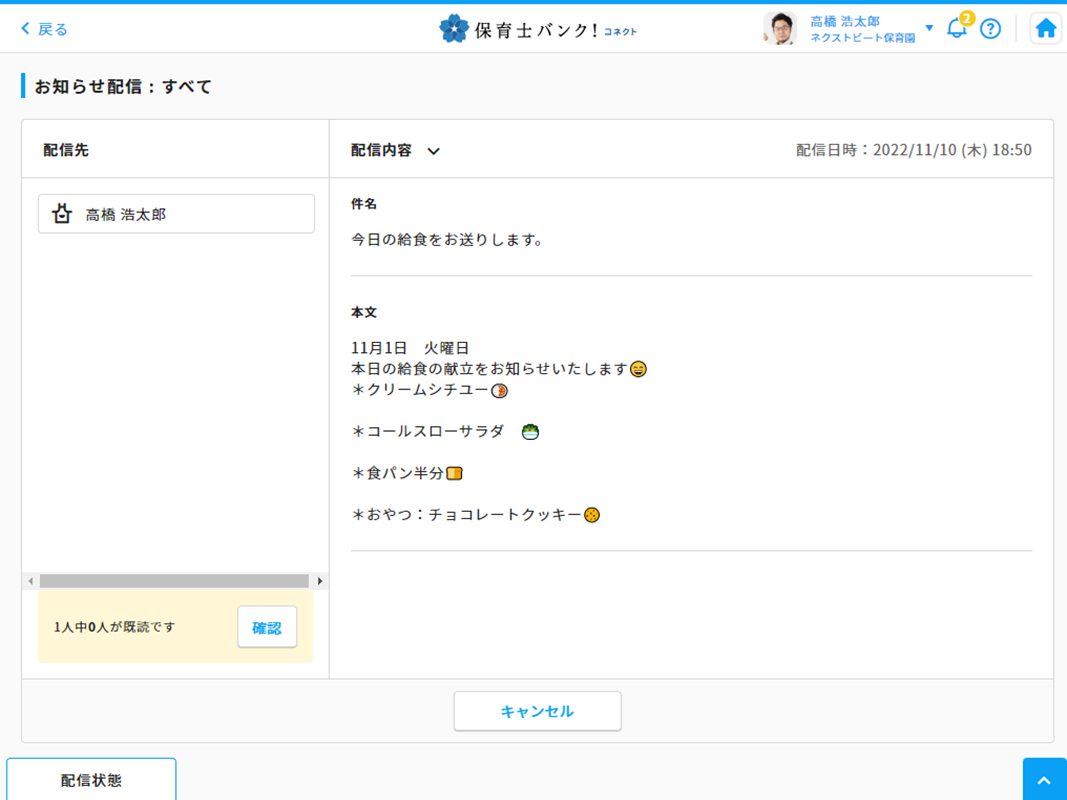Open the user account dropdown arrow
The height and width of the screenshot is (800, 1067).
coord(929,28)
